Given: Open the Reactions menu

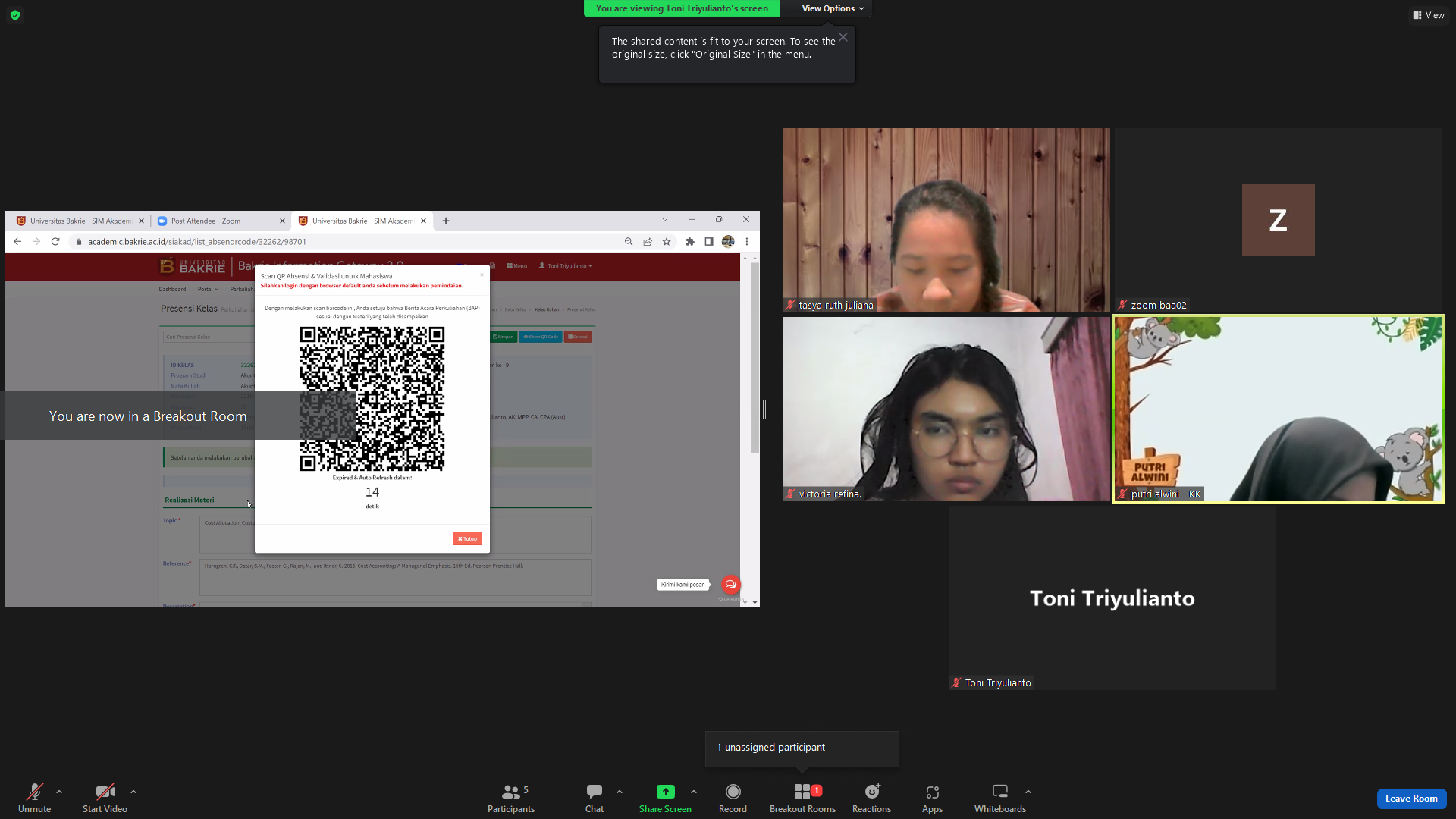Looking at the screenshot, I should click(x=871, y=798).
